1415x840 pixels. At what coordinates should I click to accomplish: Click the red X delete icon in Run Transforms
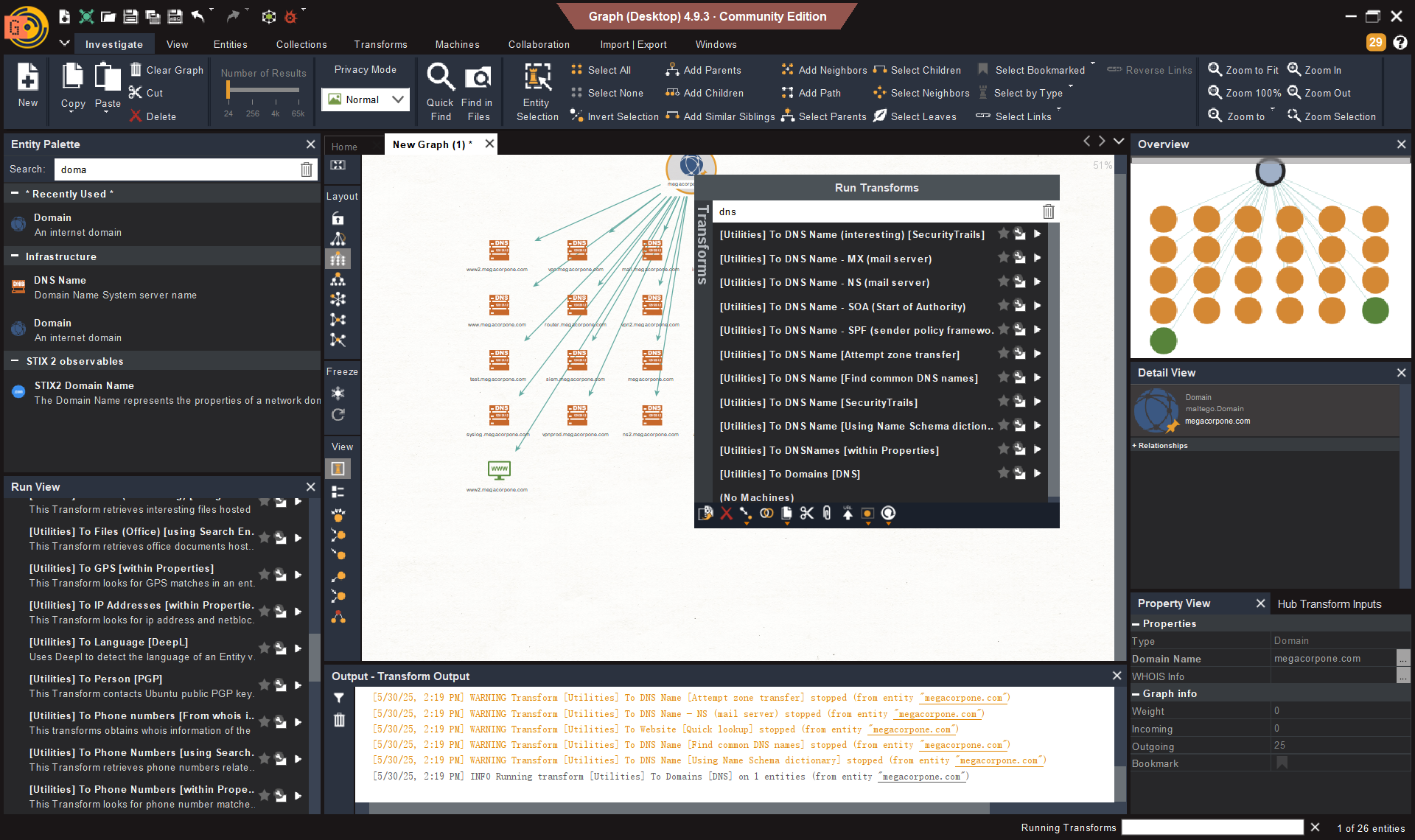727,514
